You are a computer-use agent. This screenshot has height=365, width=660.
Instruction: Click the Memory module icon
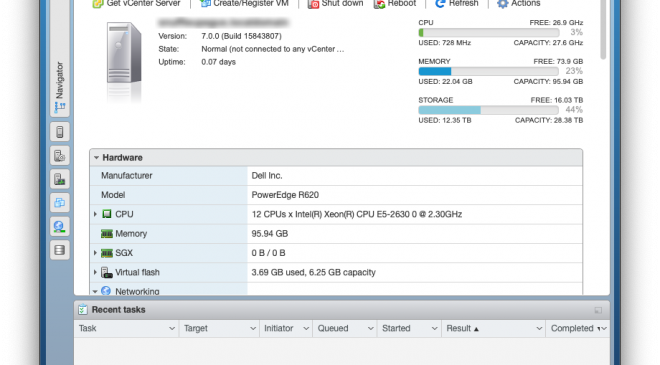(x=107, y=233)
